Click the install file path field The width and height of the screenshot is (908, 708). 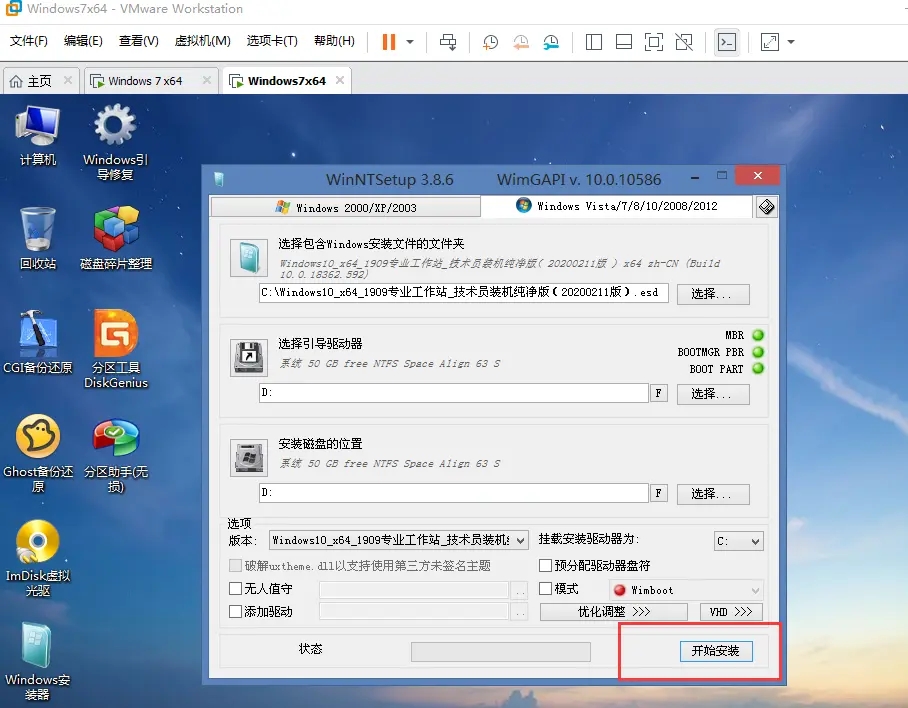point(463,293)
